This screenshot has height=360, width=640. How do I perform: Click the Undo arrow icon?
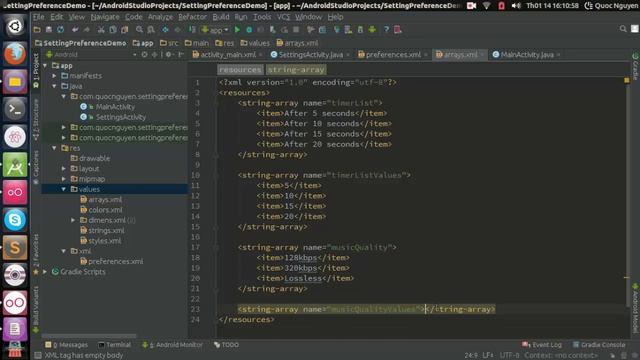coord(75,30)
